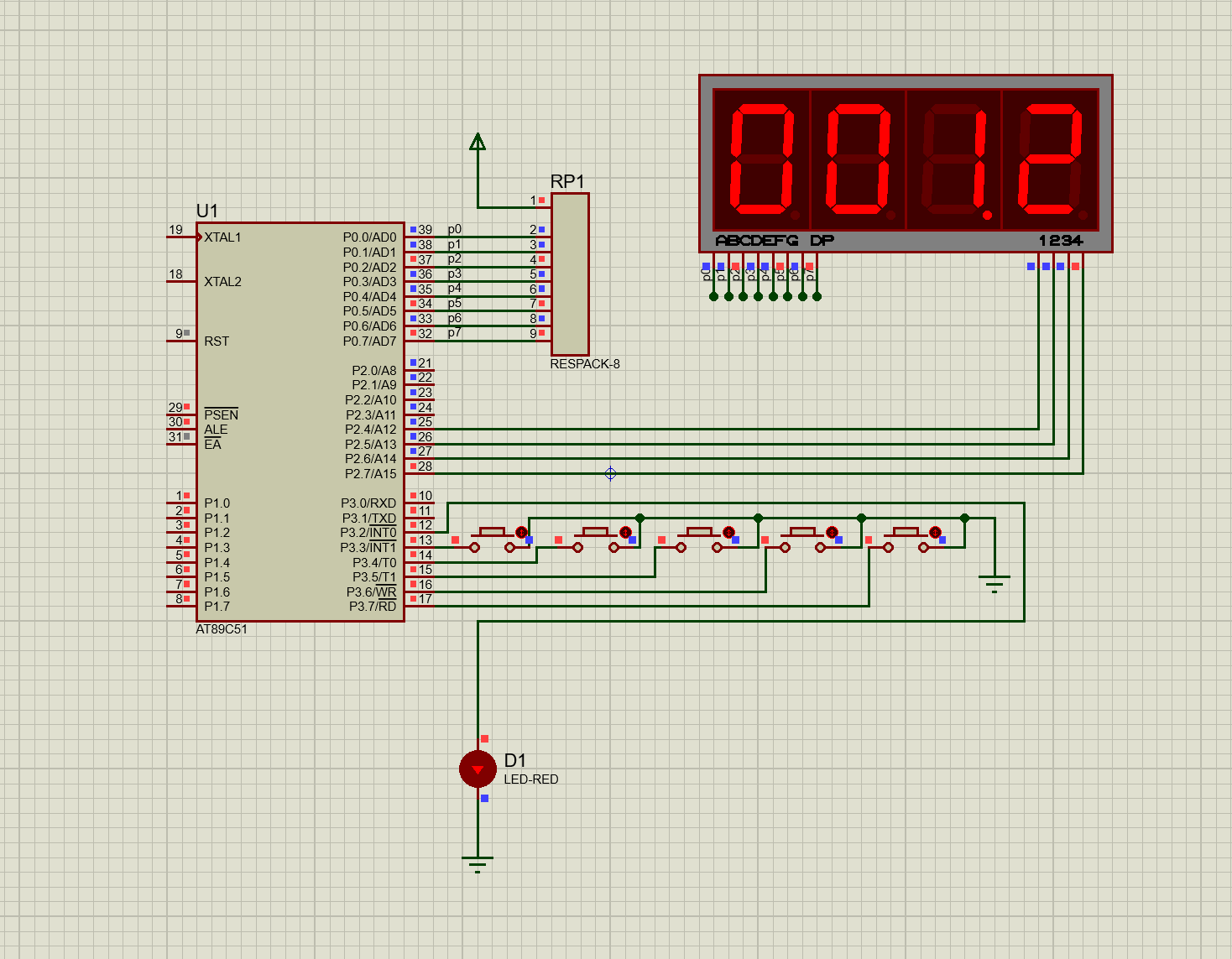1232x959 pixels.
Task: Select the ground symbol beside the push buttons
Action: [994, 582]
